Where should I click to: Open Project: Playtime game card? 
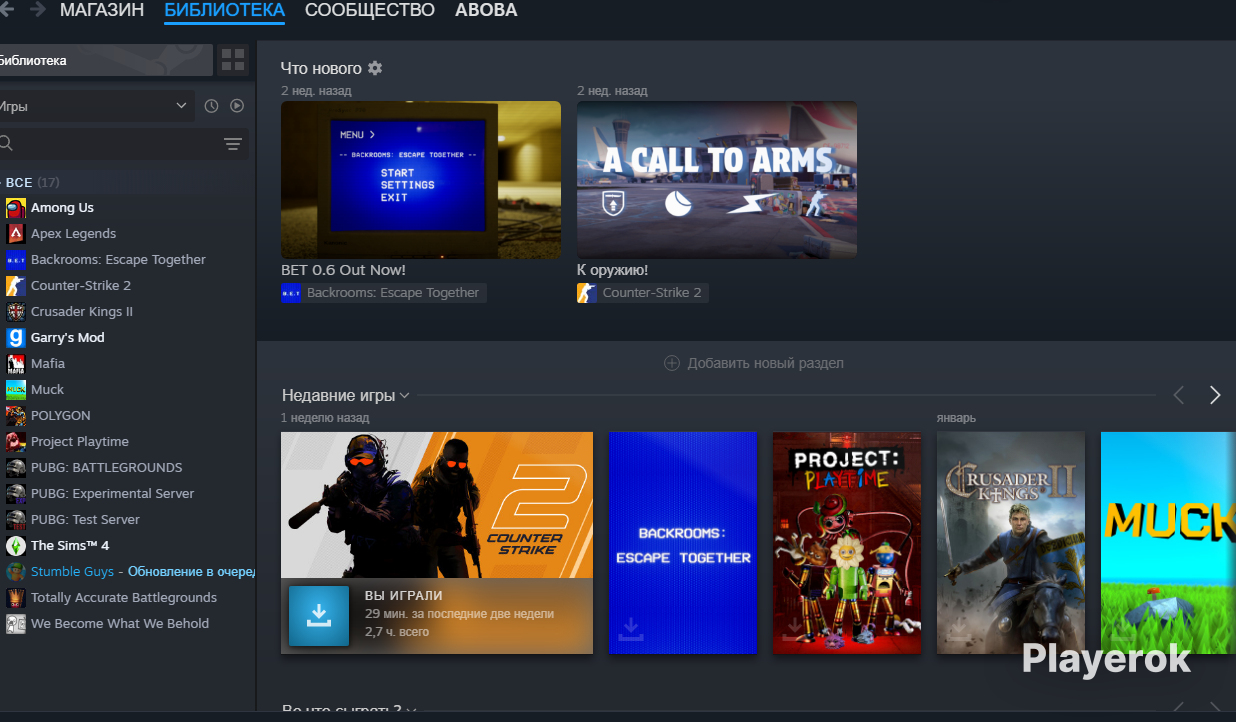click(x=847, y=543)
